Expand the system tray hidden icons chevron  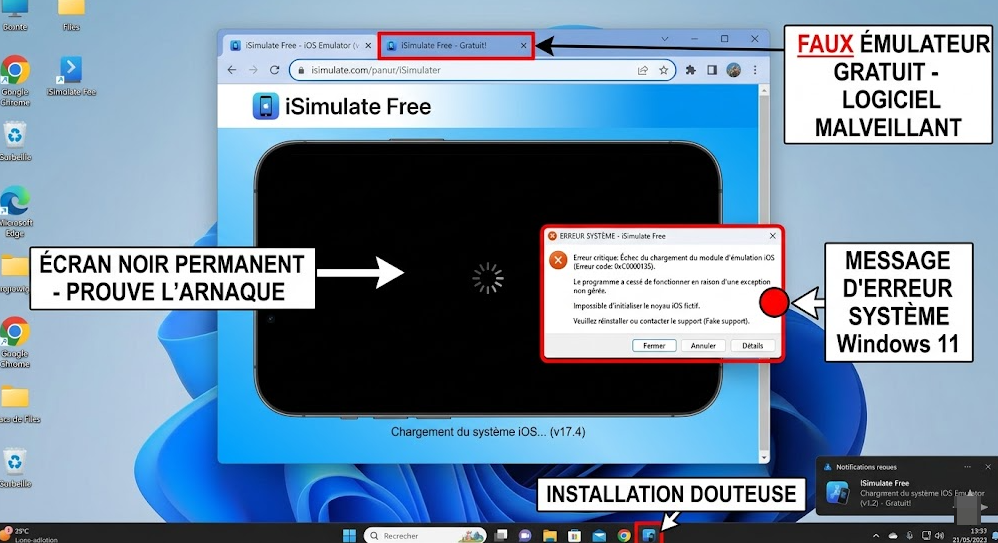[x=876, y=536]
